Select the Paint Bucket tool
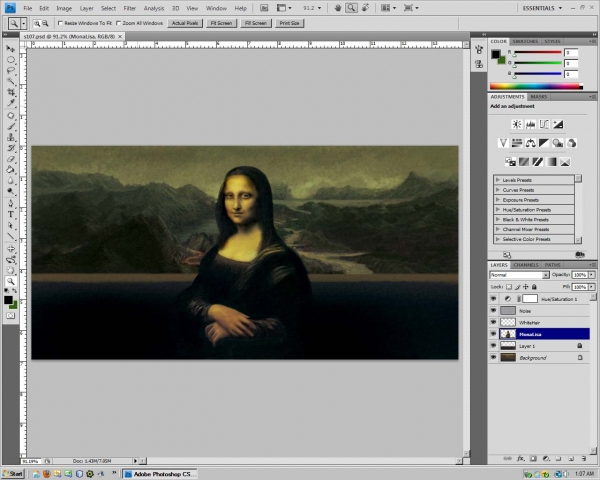This screenshot has width=600, height=480. coord(10,170)
